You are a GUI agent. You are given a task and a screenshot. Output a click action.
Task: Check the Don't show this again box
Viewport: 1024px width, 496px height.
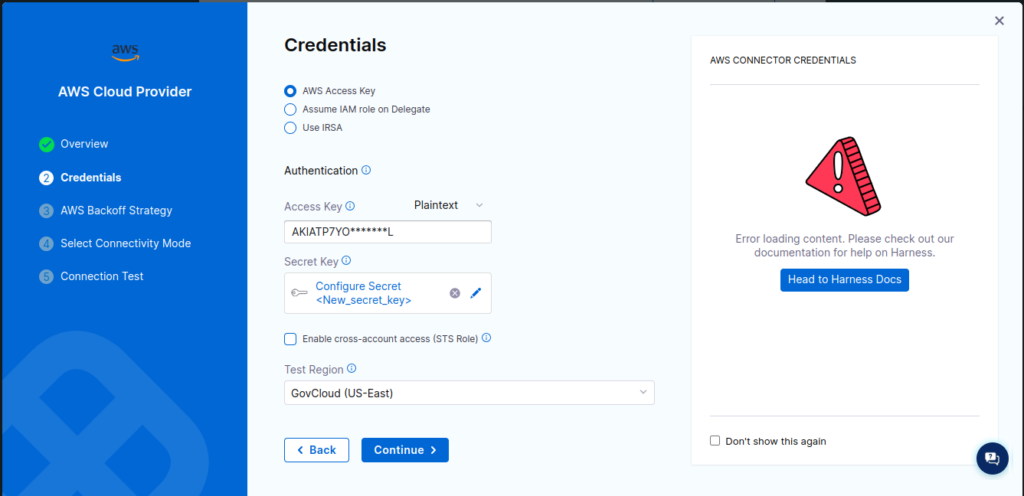(715, 440)
